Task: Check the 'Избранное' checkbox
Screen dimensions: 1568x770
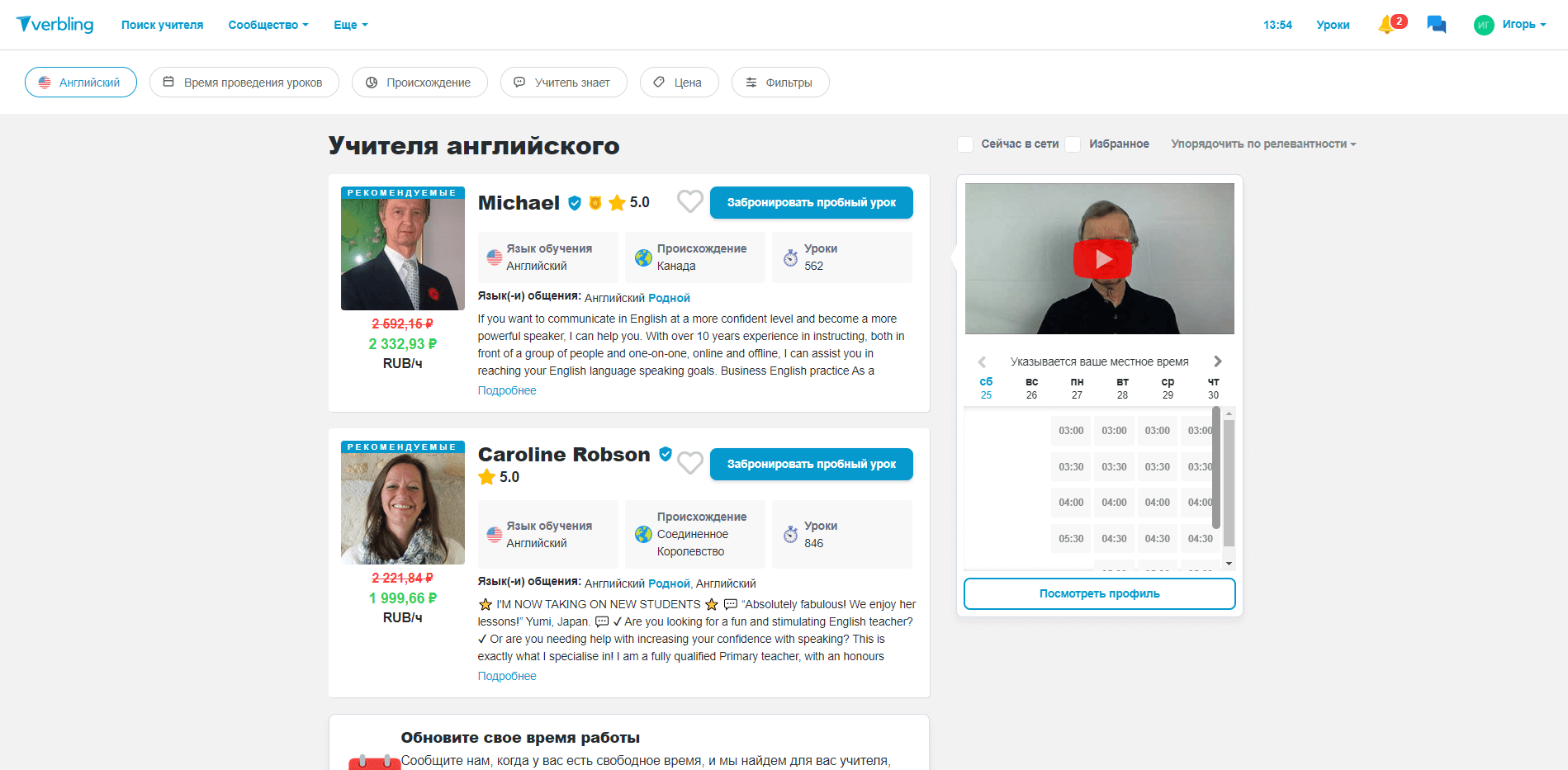Action: point(1073,144)
